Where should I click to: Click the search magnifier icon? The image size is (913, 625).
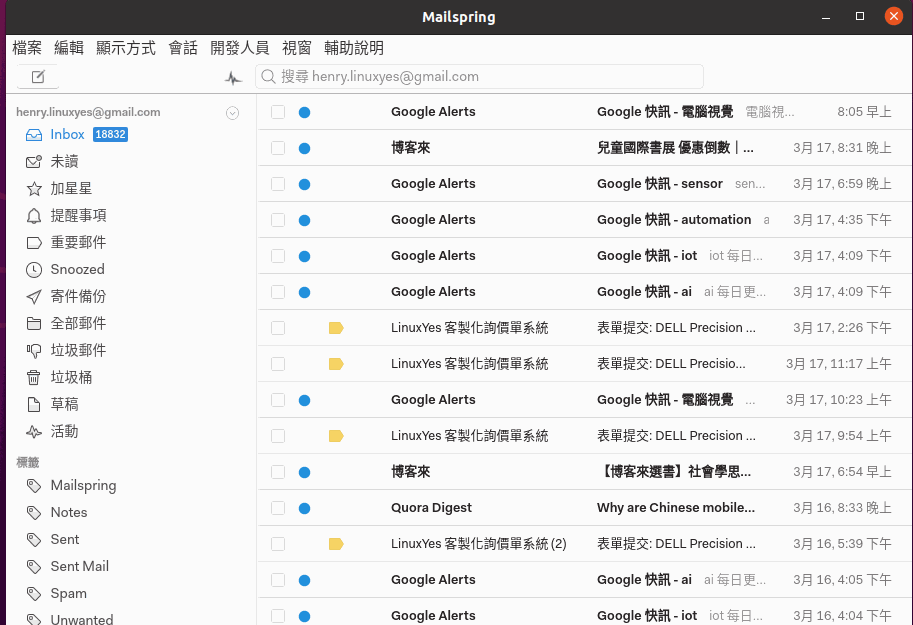[268, 76]
